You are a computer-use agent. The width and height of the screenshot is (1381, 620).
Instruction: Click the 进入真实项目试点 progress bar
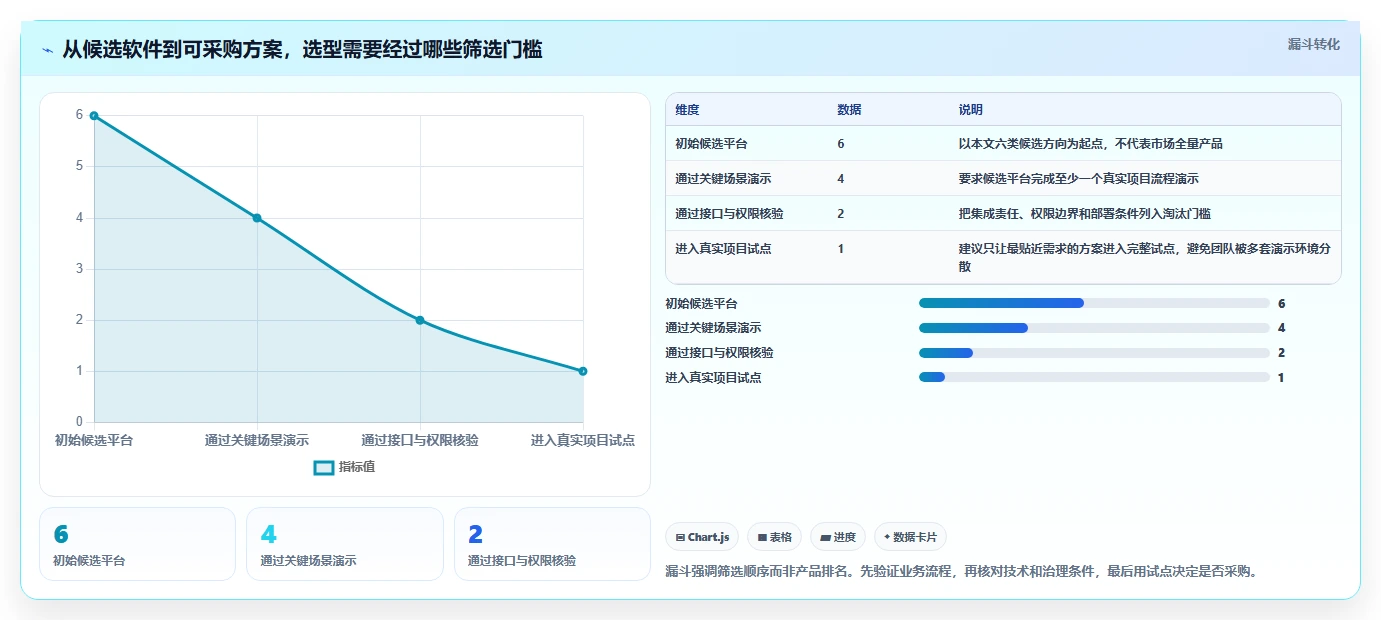(x=1094, y=378)
